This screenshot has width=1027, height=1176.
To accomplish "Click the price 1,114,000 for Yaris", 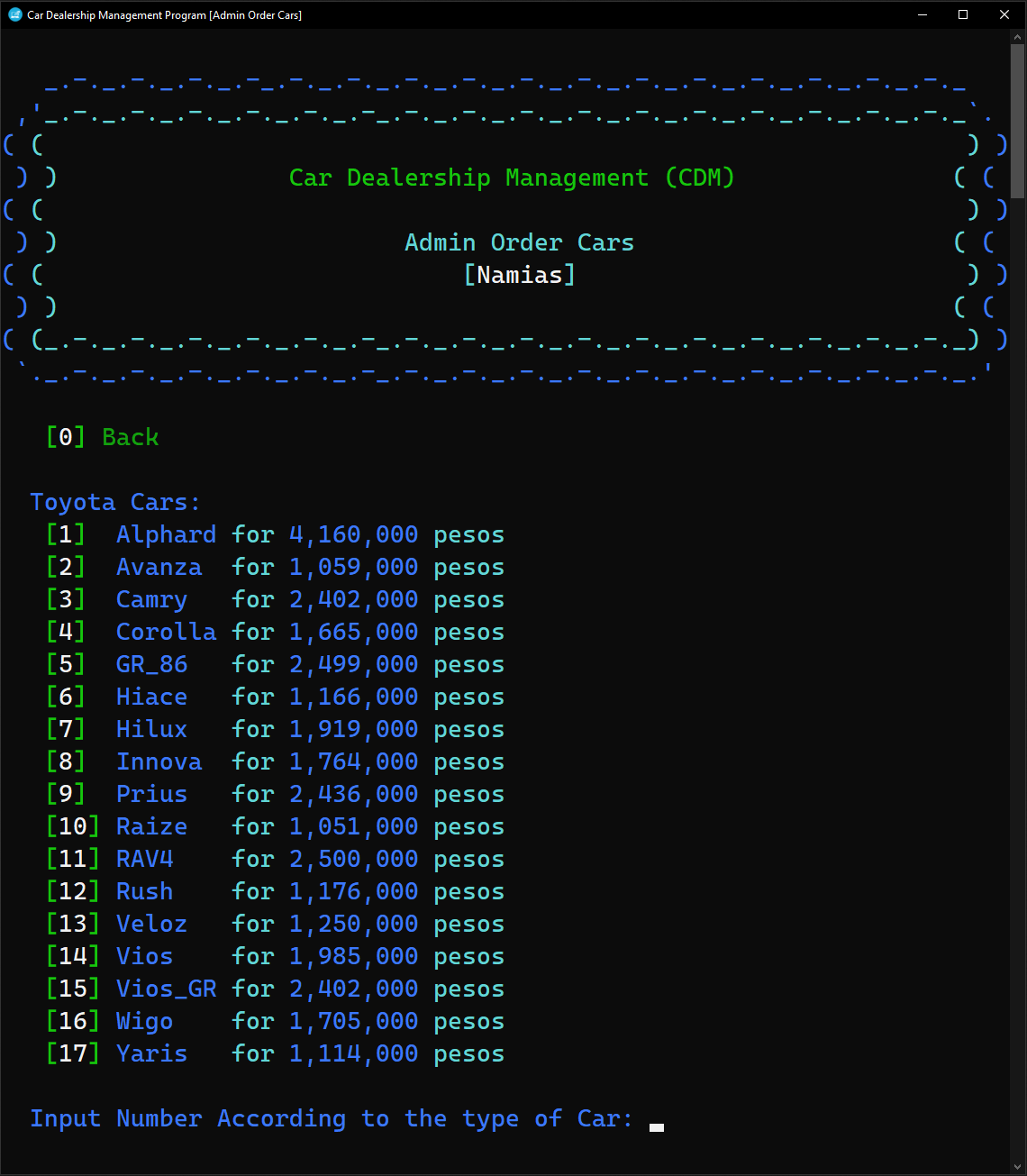I will pos(353,1053).
